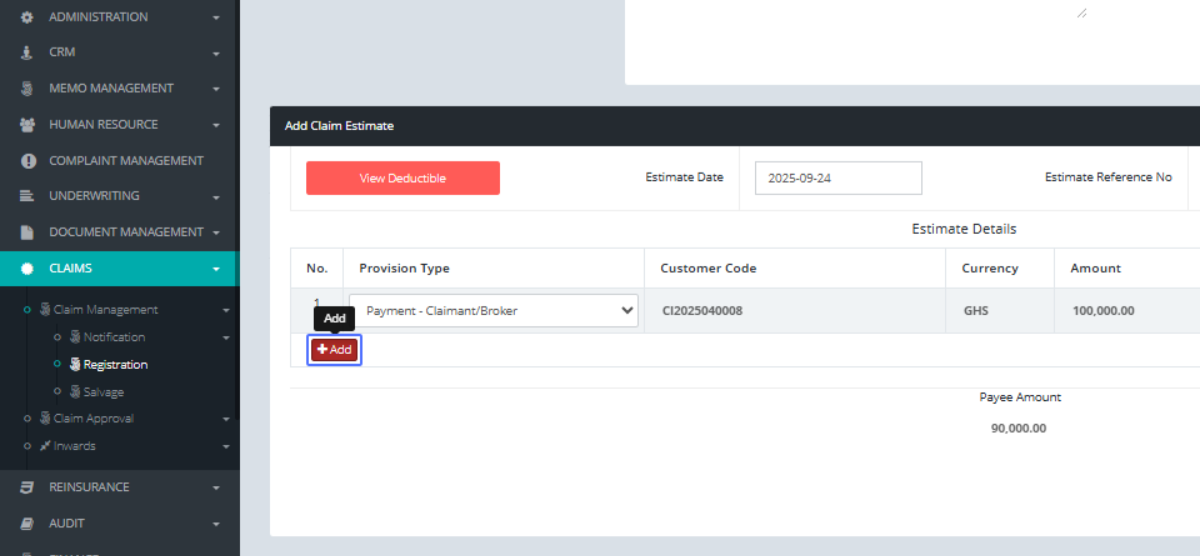The height and width of the screenshot is (556, 1200).
Task: Open Notification submenu item
Action: (113, 337)
